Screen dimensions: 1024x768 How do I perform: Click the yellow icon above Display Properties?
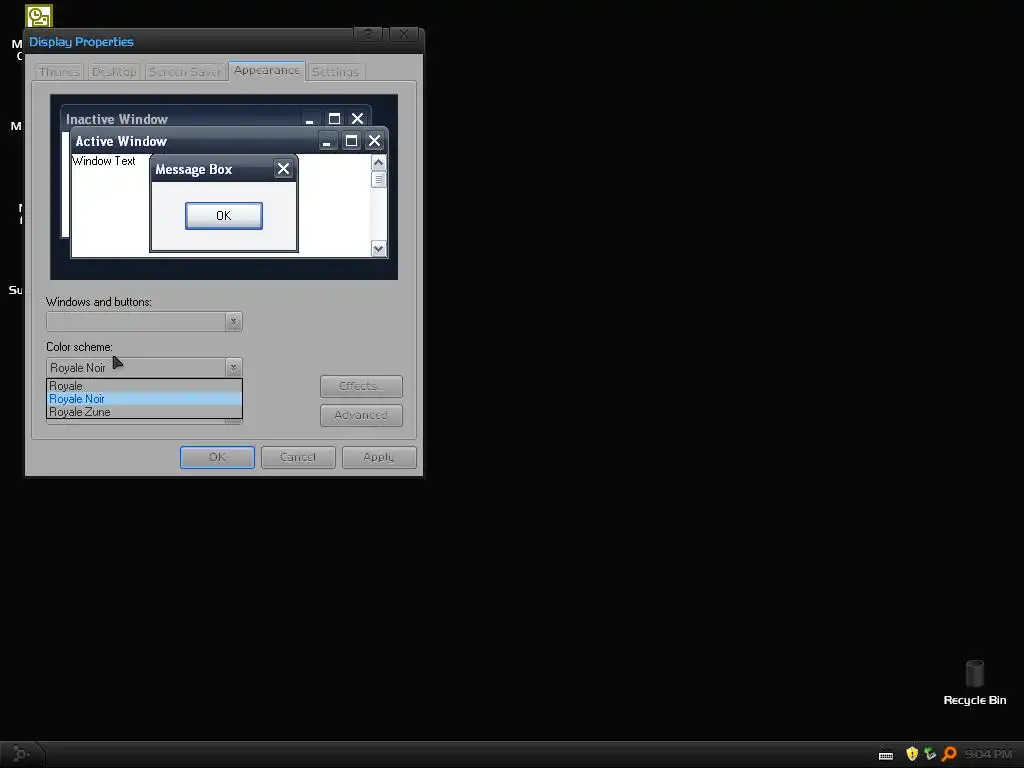[x=39, y=16]
